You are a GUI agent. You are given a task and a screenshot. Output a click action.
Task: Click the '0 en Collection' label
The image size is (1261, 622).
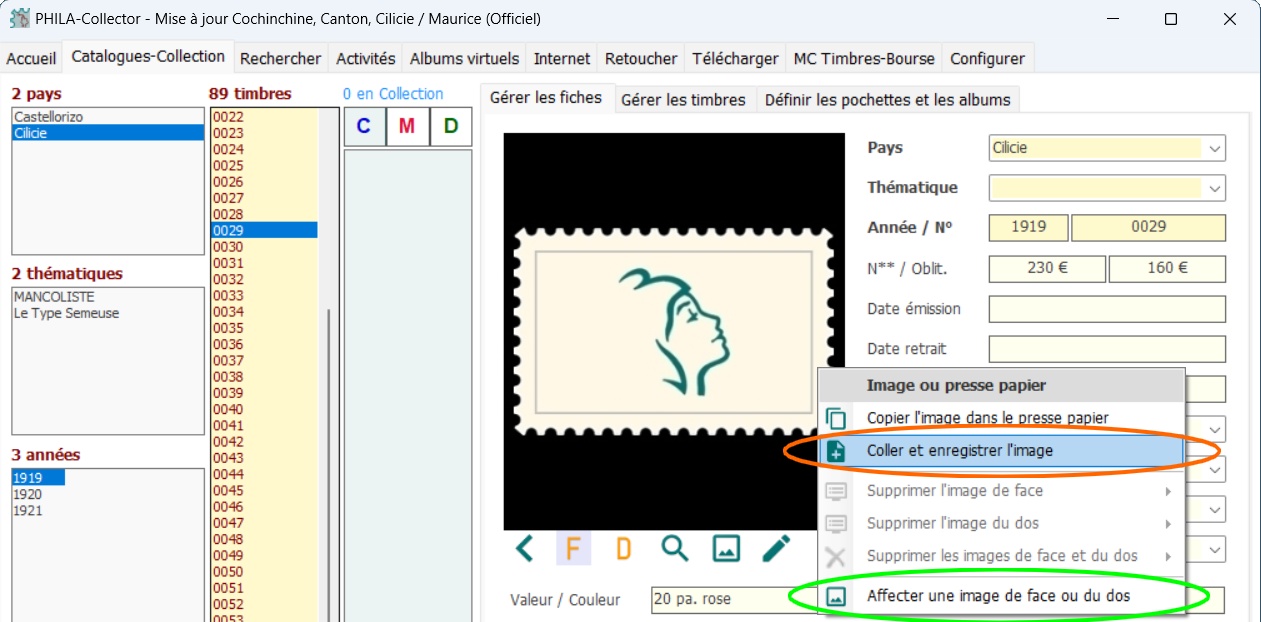393,94
